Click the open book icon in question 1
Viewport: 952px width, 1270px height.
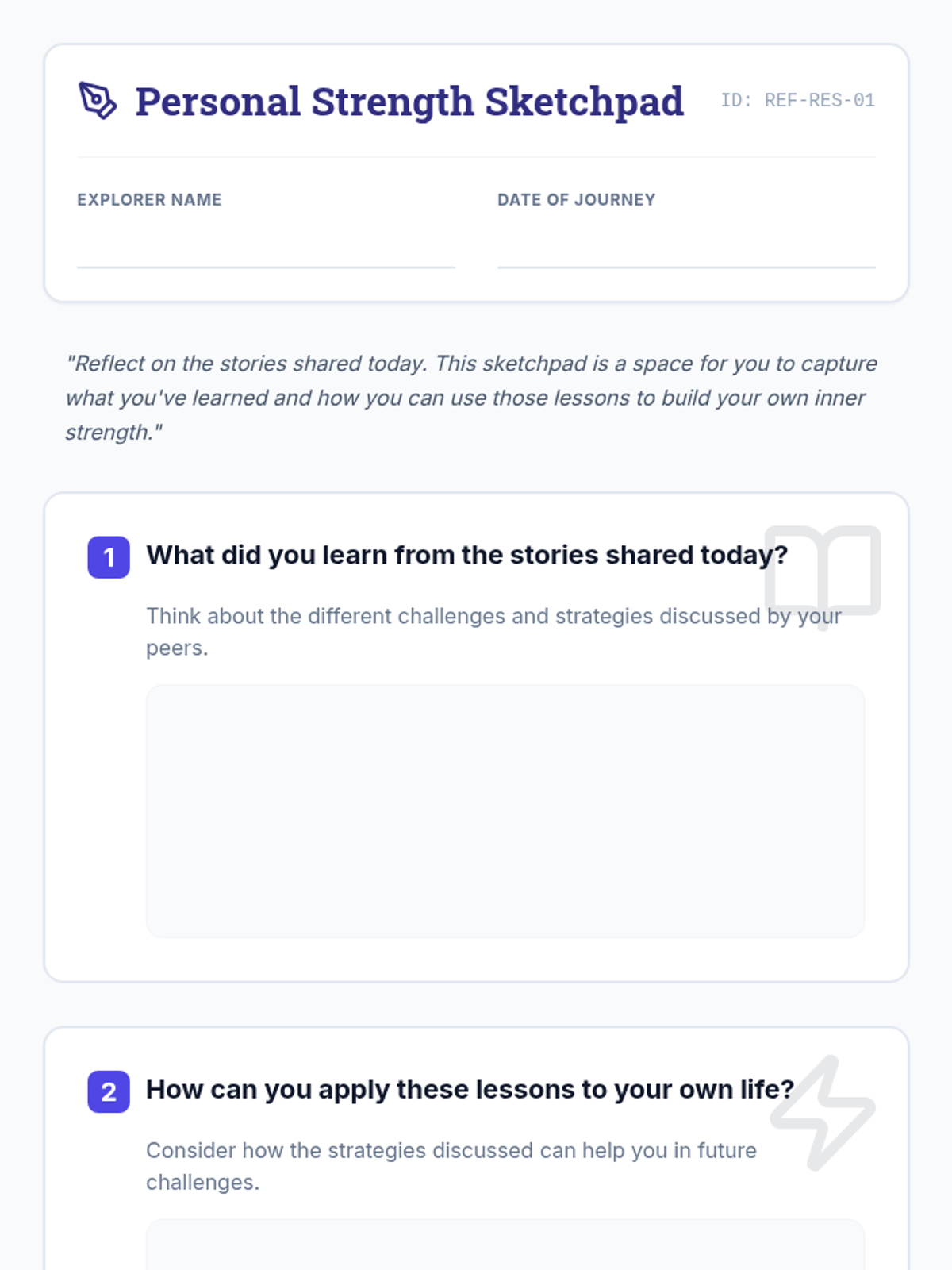click(x=823, y=574)
